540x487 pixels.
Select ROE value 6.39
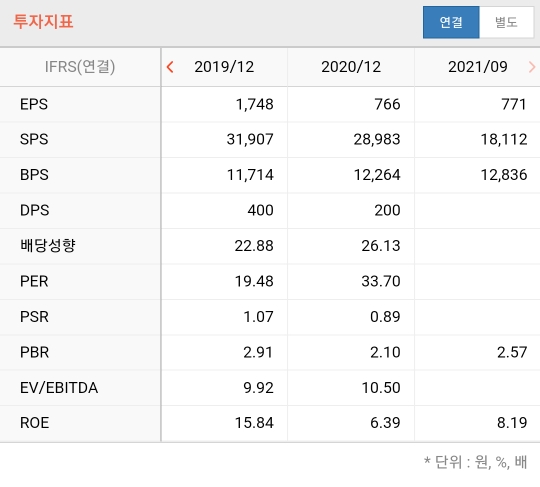coord(385,423)
